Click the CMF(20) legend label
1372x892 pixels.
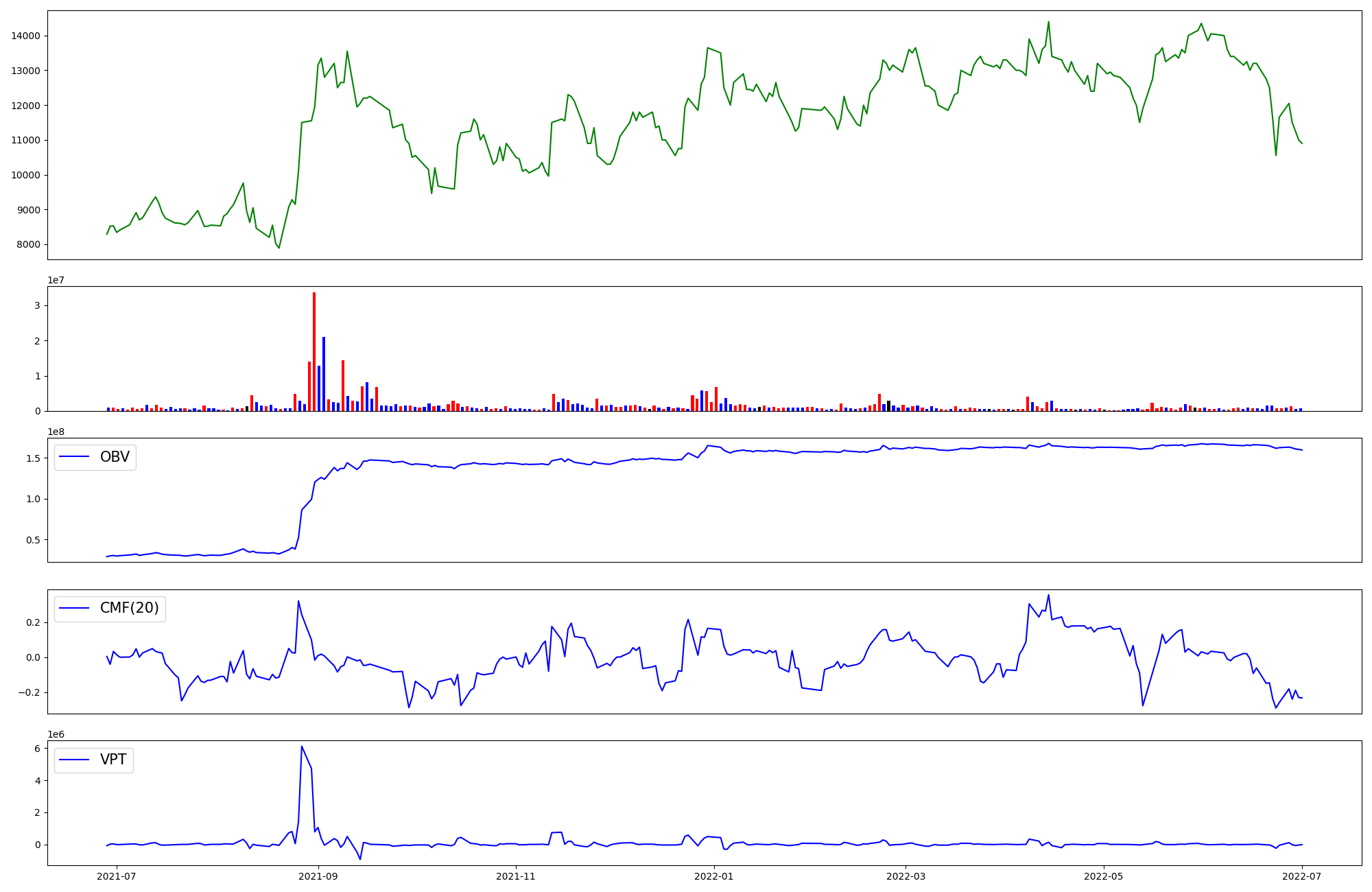point(129,608)
